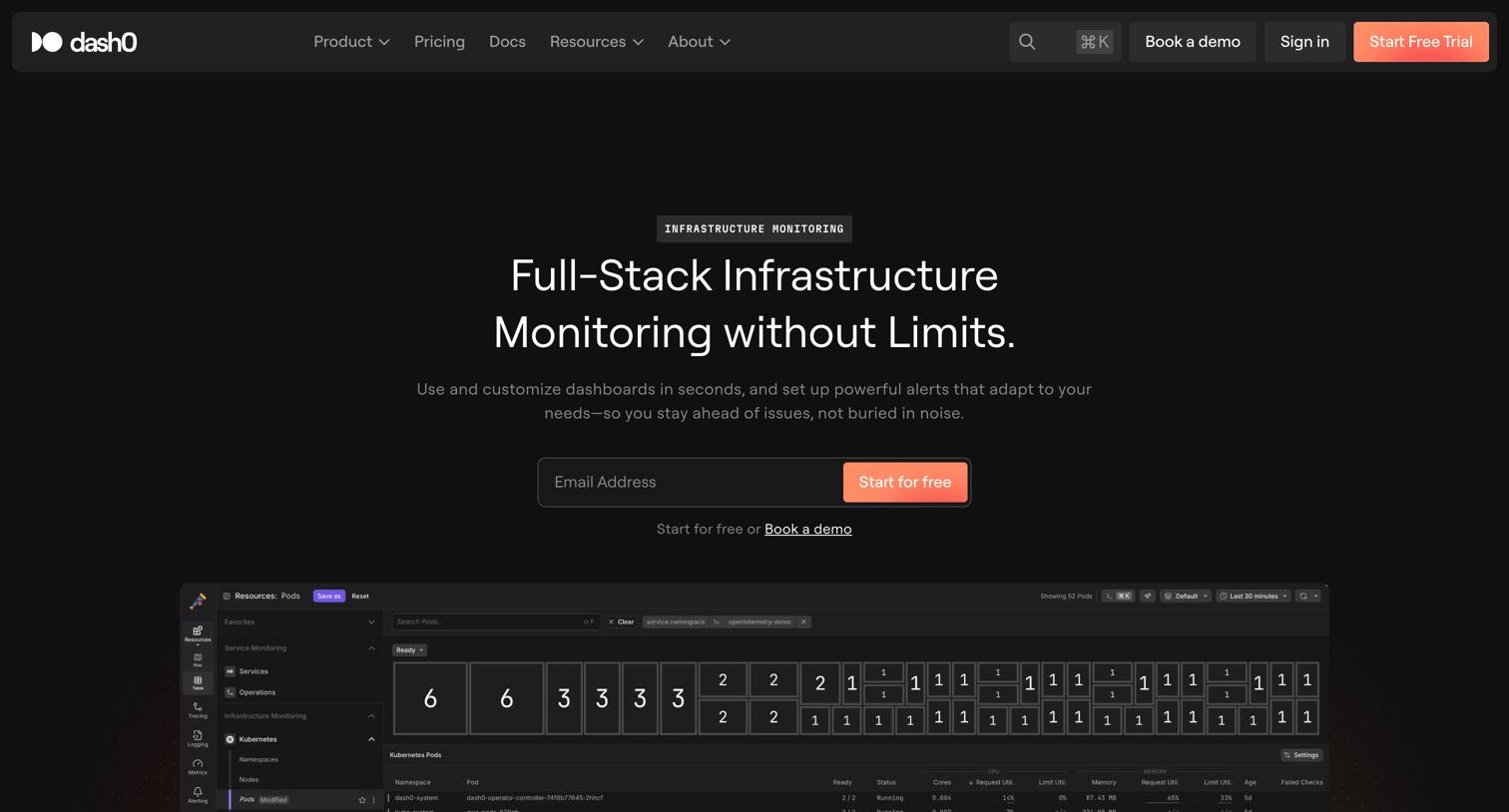Click the Namespace column header
1509x812 pixels.
(413, 783)
